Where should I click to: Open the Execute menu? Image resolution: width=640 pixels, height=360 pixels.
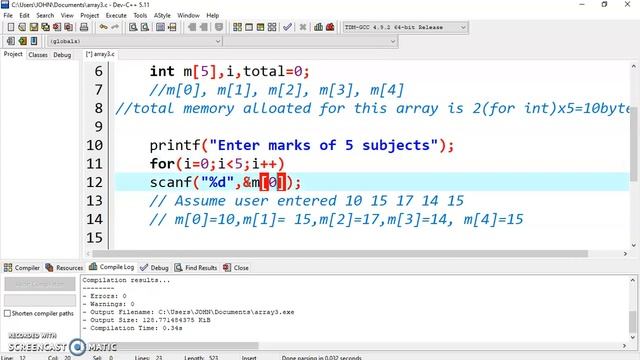[x=116, y=16]
